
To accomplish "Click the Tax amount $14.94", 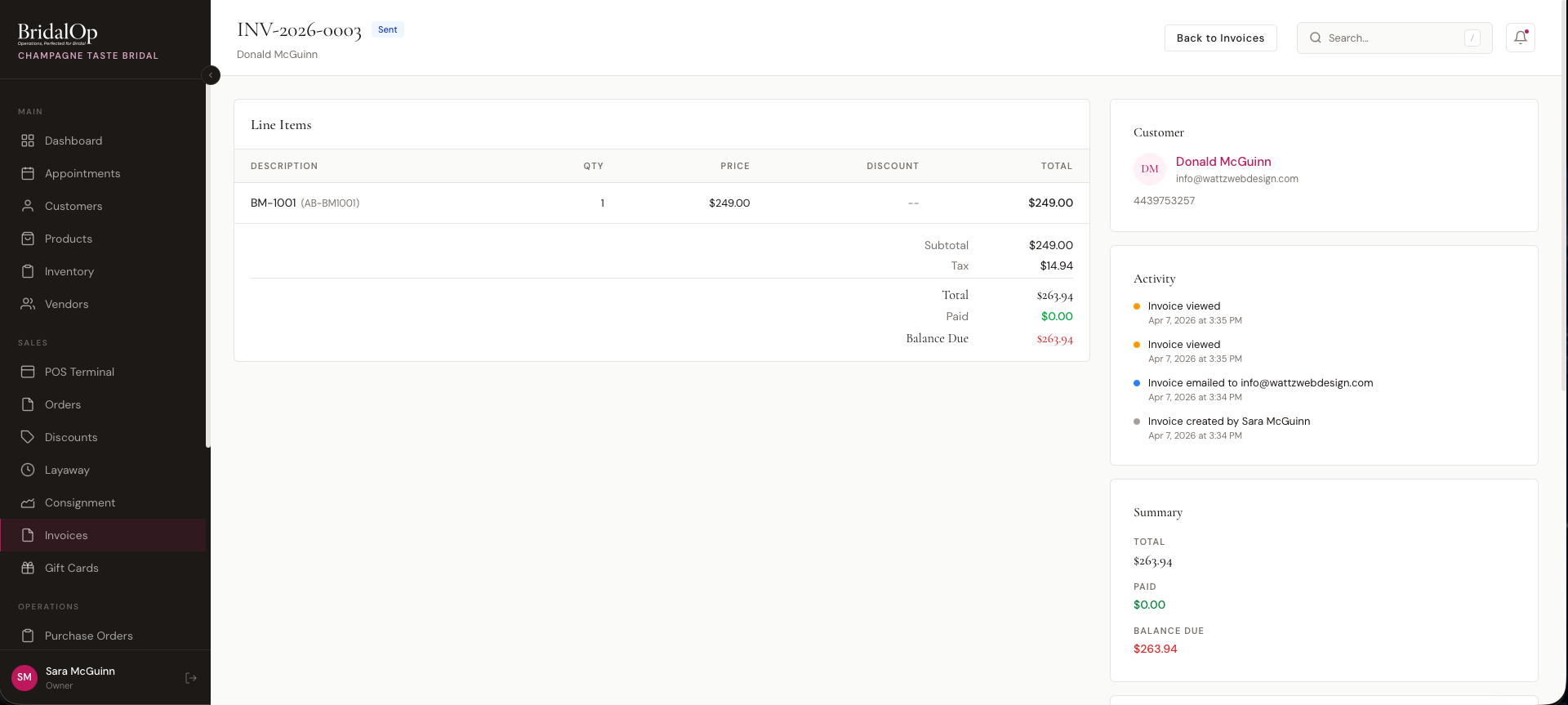I will point(1057,265).
